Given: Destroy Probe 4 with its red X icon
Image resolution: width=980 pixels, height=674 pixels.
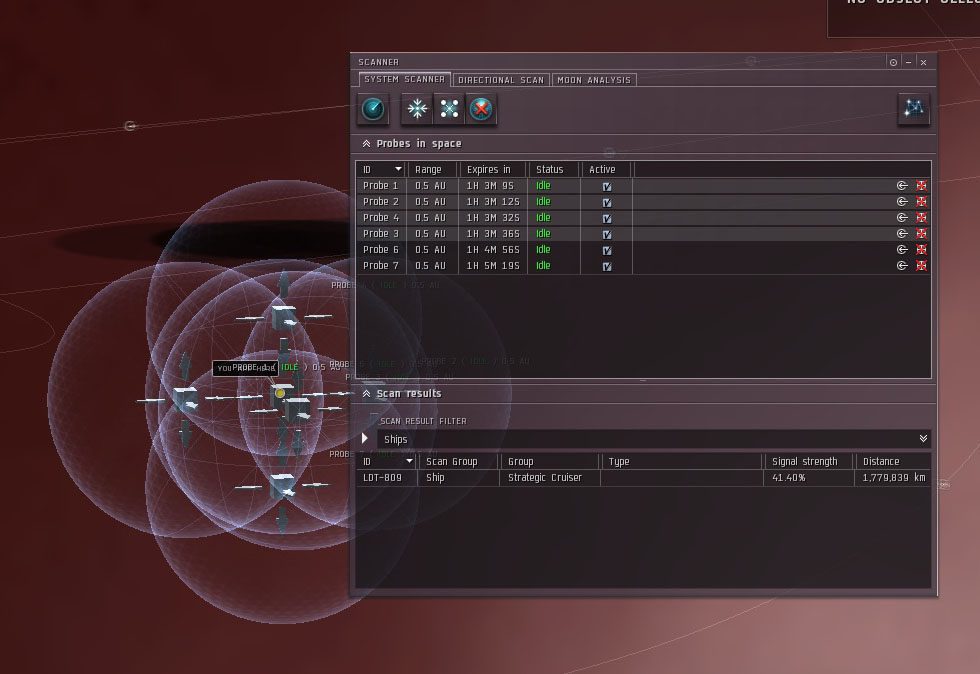Looking at the screenshot, I should coord(921,218).
